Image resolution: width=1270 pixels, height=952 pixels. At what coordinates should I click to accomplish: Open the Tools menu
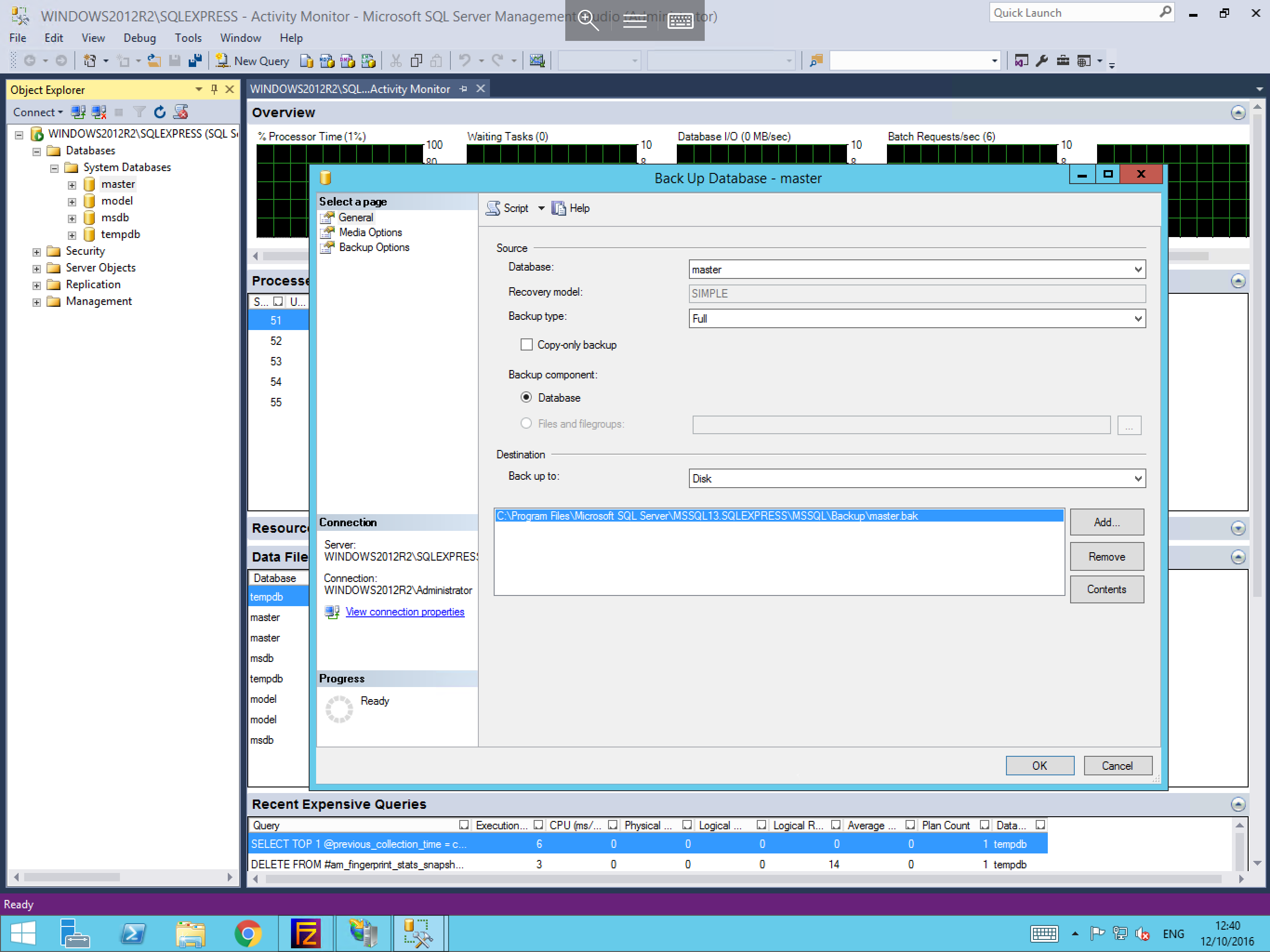(188, 38)
